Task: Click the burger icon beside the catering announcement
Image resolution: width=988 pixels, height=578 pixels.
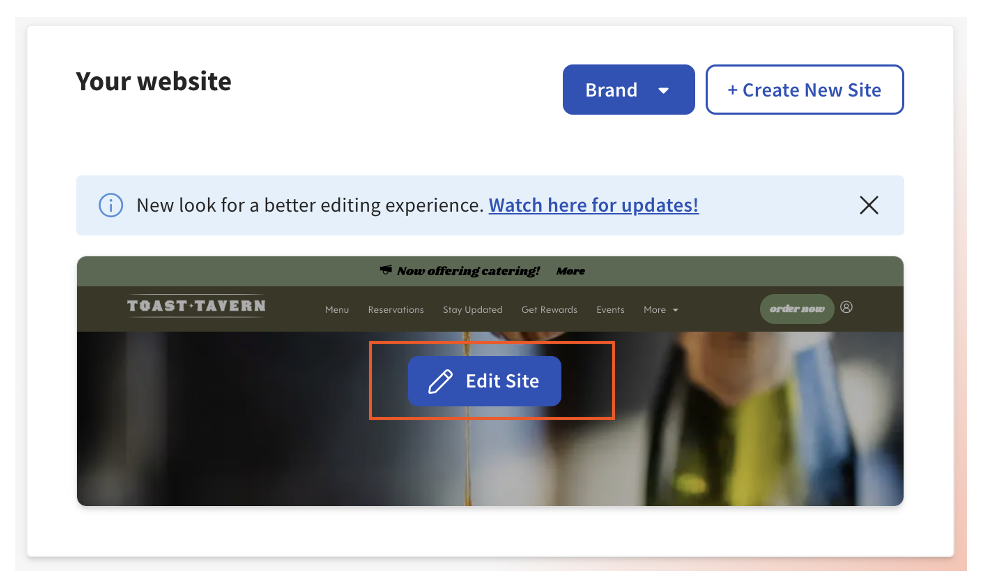Action: (x=385, y=270)
